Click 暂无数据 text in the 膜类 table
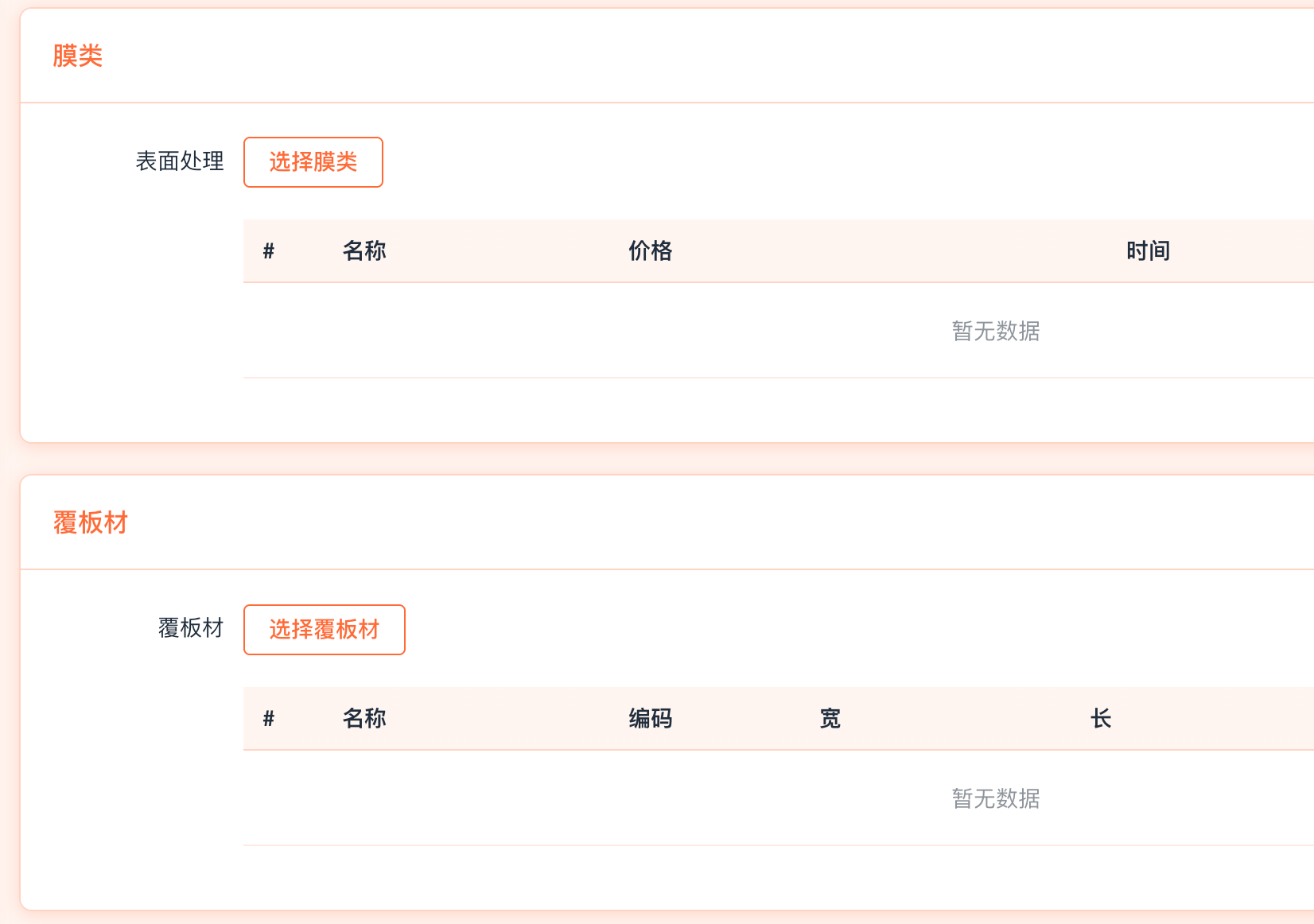 click(996, 331)
